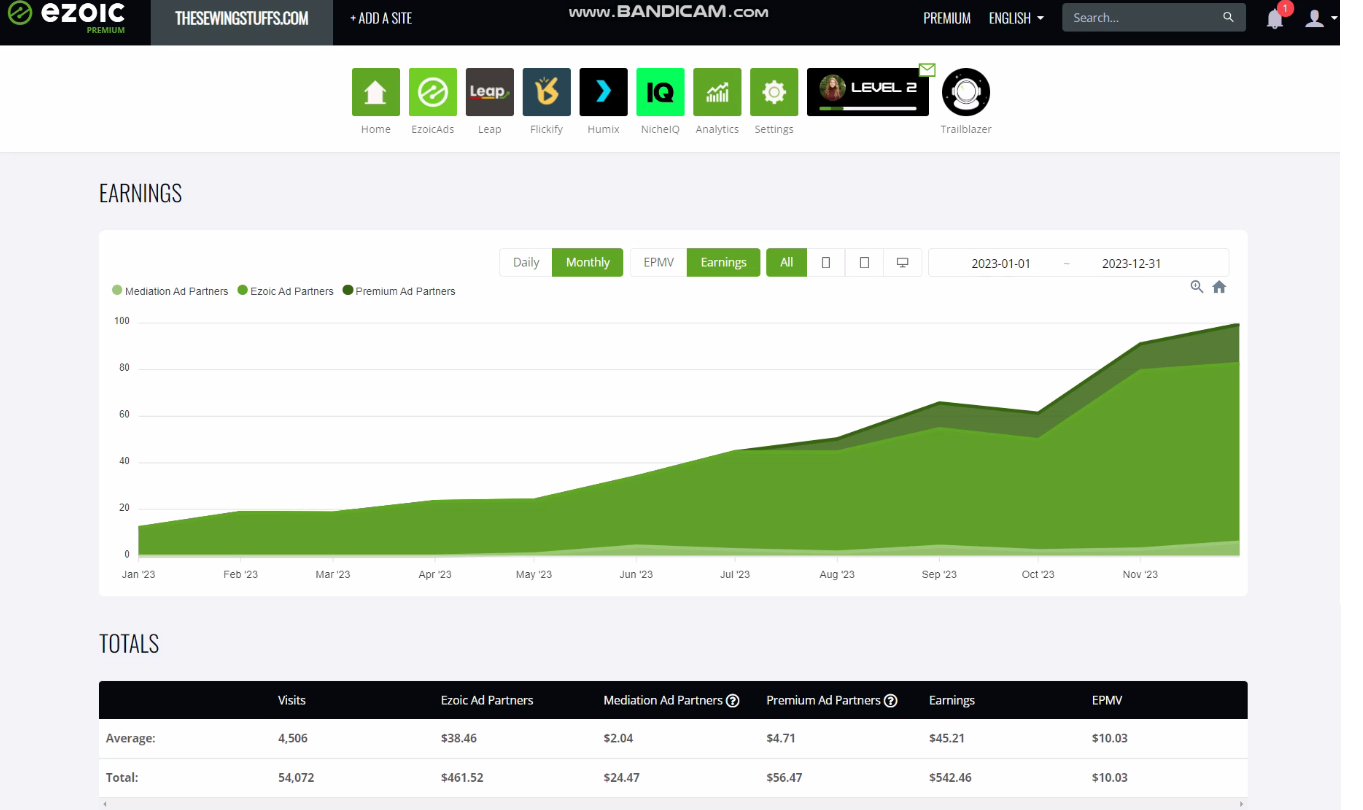The image size is (1363, 810).
Task: Click the horizontal scrollbar under totals table
Action: pos(672,803)
